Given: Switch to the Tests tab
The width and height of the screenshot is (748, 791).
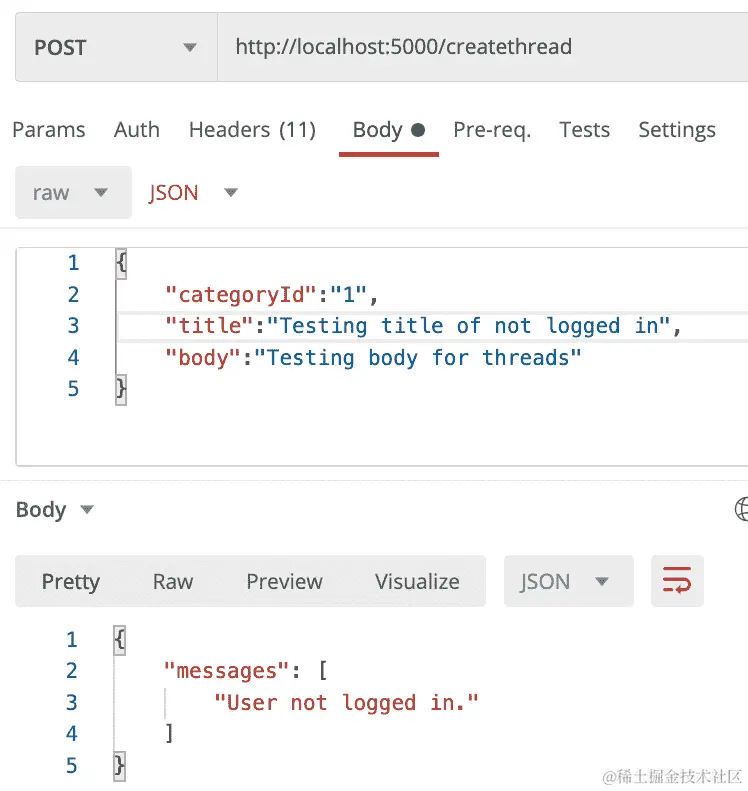Looking at the screenshot, I should pos(585,130).
